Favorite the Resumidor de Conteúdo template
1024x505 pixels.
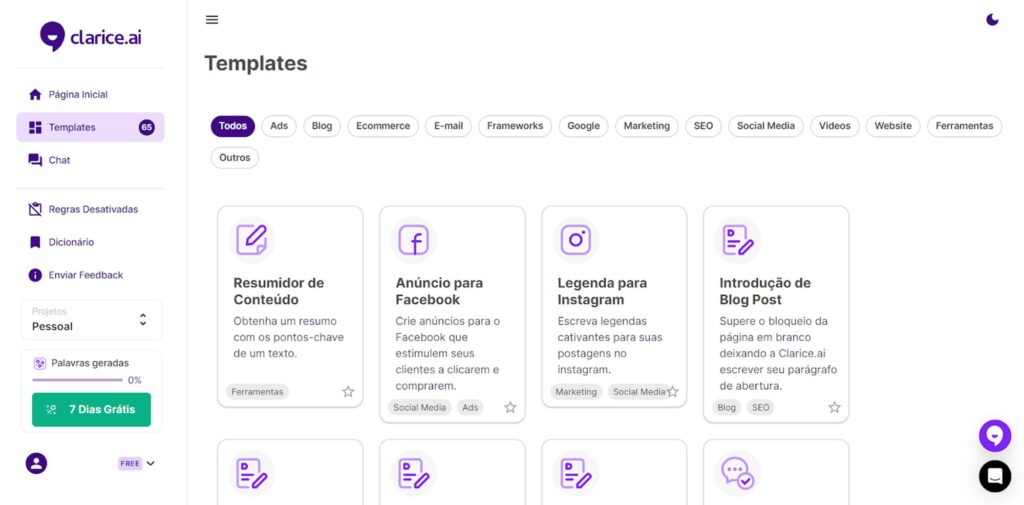(x=348, y=392)
